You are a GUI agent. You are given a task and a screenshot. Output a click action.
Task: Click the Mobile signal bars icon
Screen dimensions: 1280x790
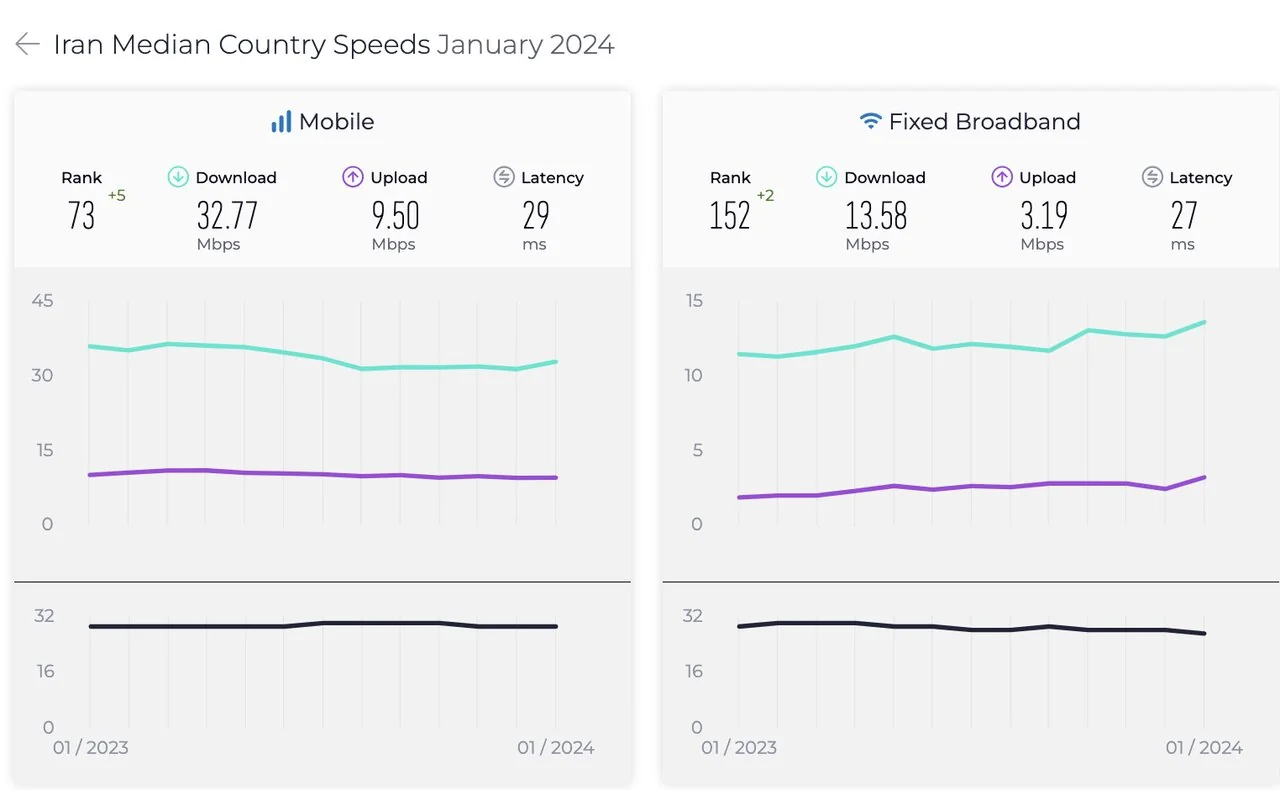point(281,122)
